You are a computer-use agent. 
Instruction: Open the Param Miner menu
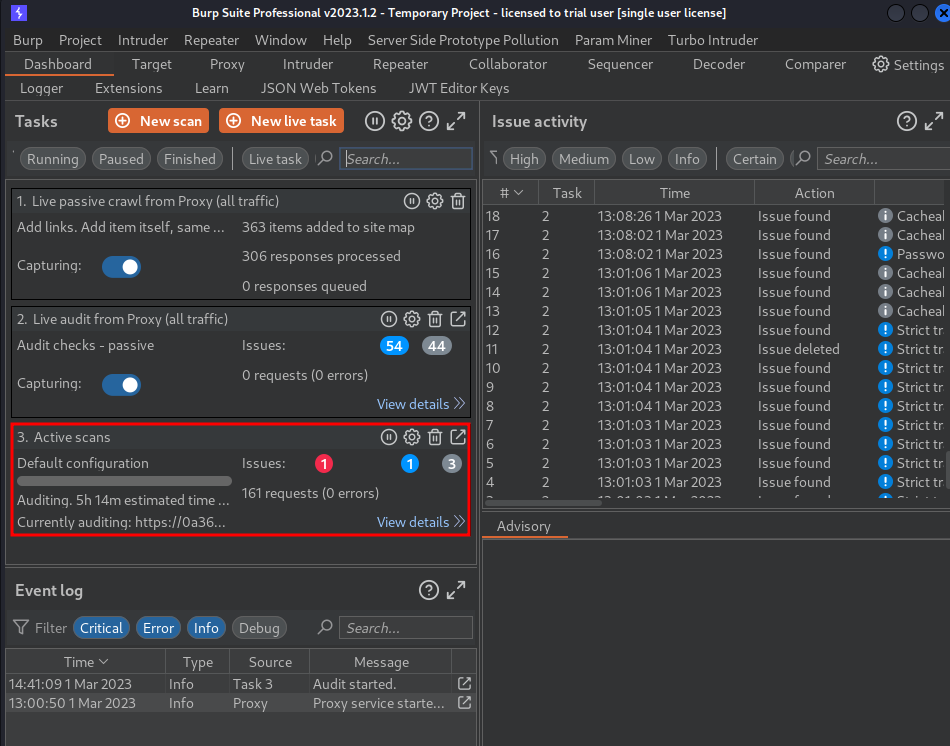[613, 40]
